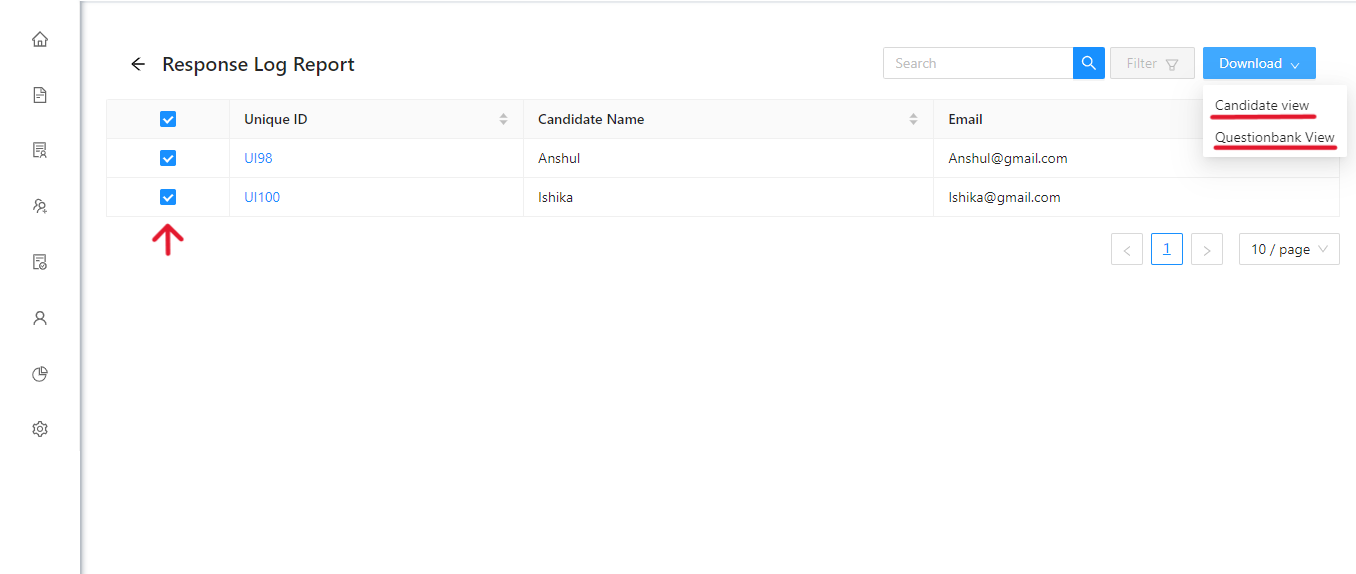The width and height of the screenshot is (1356, 574).
Task: Focus the Search input field
Action: [977, 63]
